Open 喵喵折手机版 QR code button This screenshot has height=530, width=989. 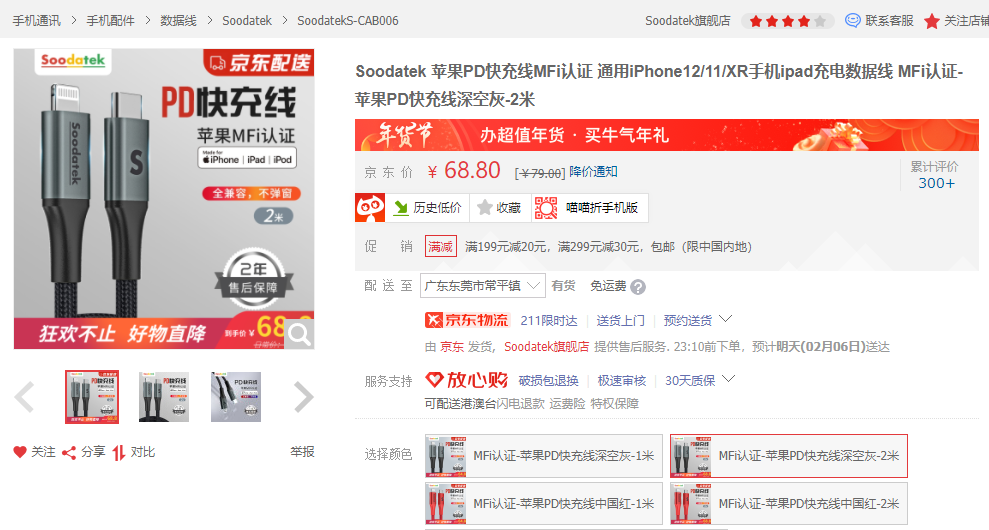coord(589,208)
